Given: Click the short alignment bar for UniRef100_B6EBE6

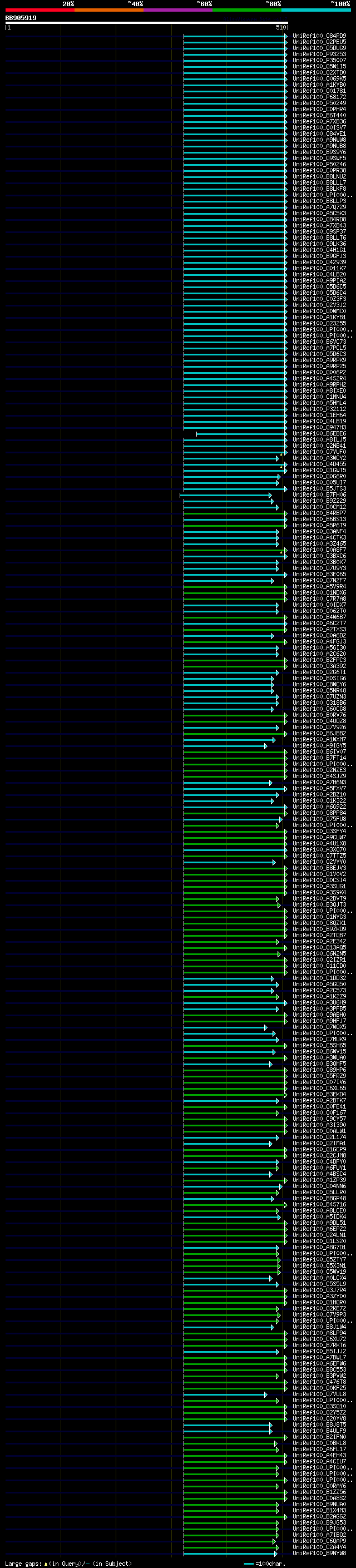Looking at the screenshot, I should (241, 434).
